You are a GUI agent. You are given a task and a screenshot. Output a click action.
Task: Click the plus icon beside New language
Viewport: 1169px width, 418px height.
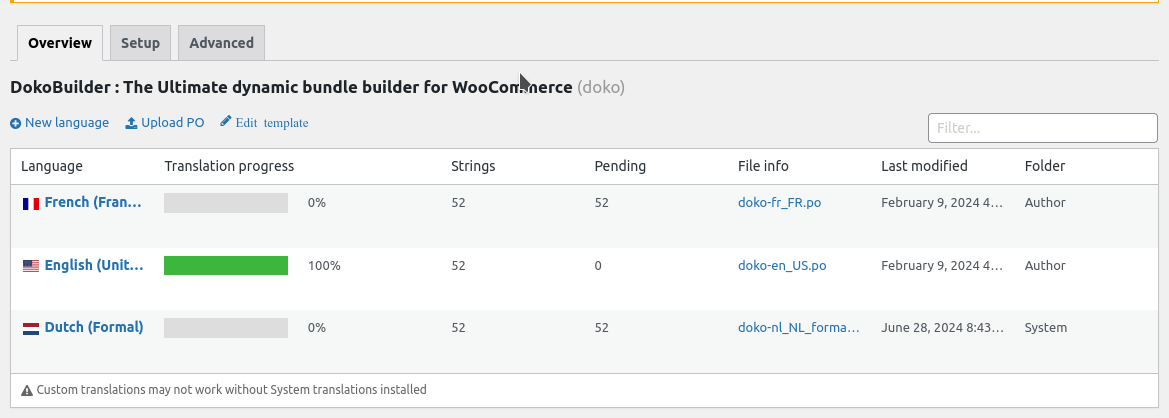[15, 123]
